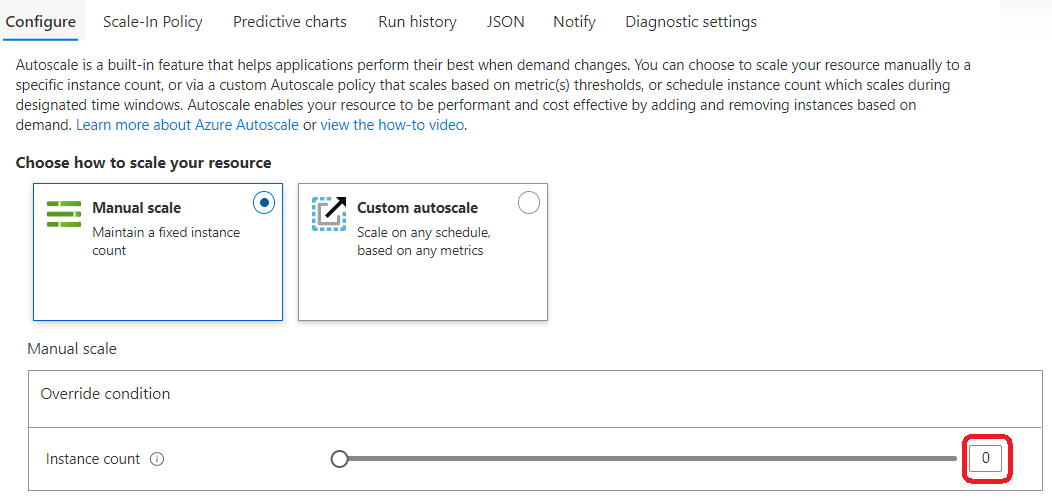Open the JSON tab
Screen dimensions: 1052x501
[x=506, y=21]
